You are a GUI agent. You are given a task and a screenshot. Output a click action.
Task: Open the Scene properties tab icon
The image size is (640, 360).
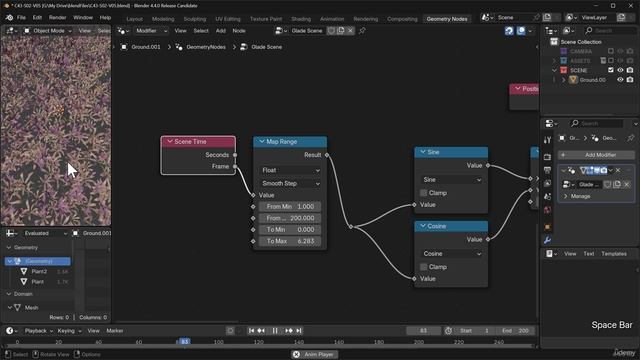click(547, 197)
